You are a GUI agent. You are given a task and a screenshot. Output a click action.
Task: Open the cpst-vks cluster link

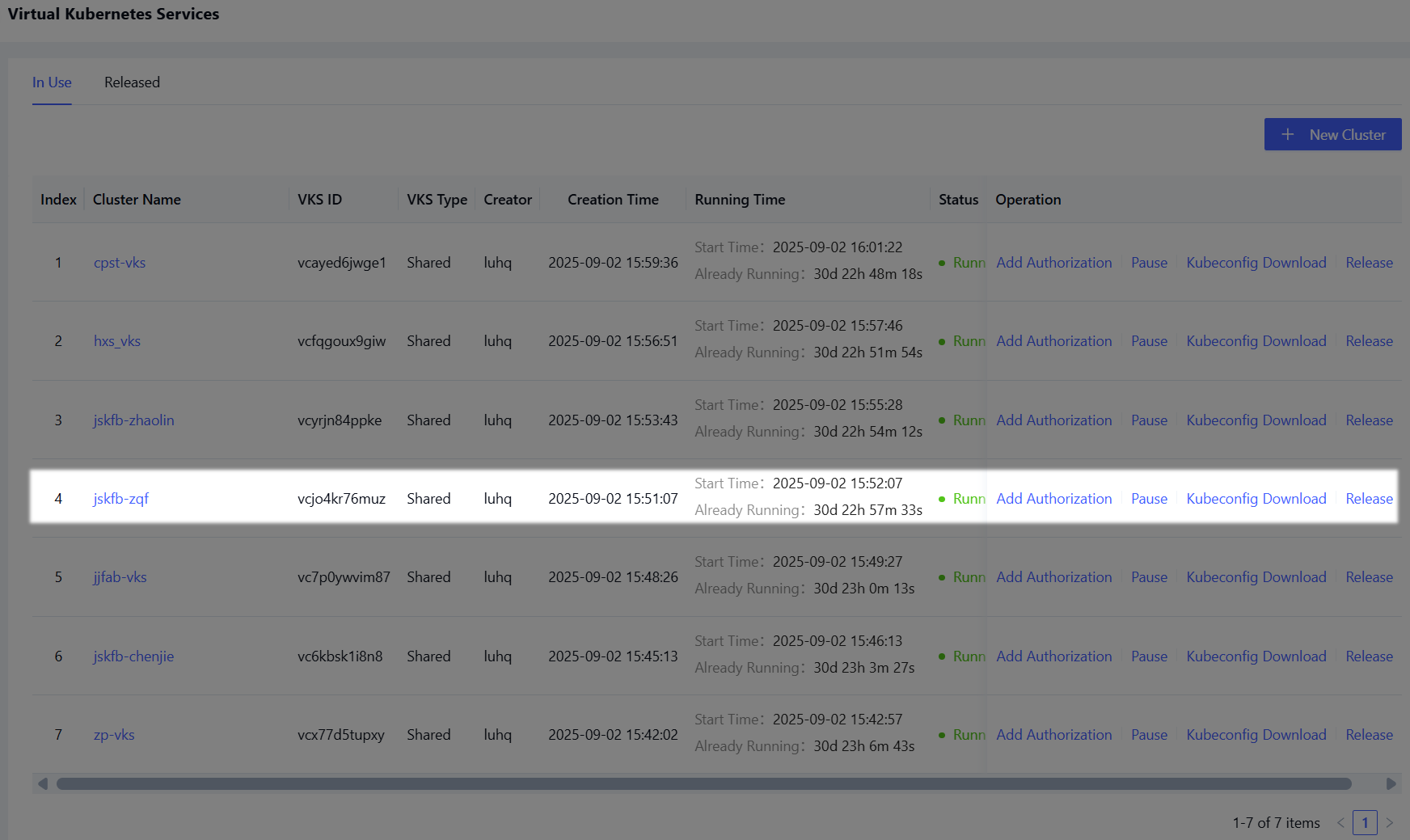(x=120, y=263)
